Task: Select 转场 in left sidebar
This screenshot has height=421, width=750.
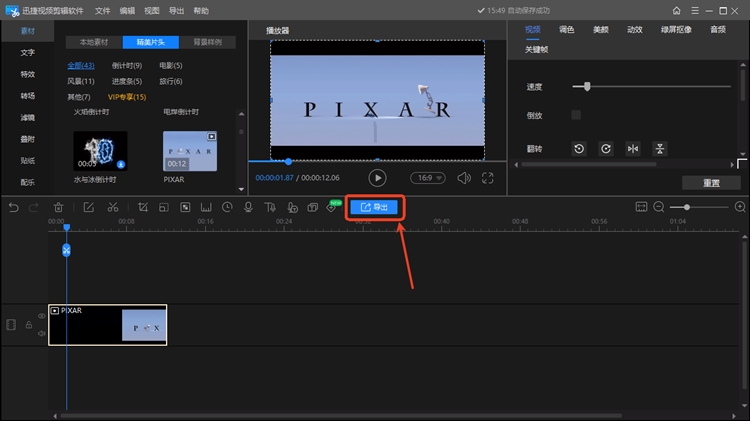Action: point(28,96)
